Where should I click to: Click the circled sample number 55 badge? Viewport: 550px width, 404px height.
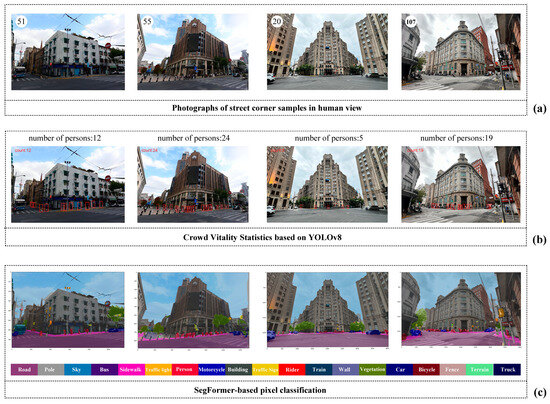(x=147, y=22)
